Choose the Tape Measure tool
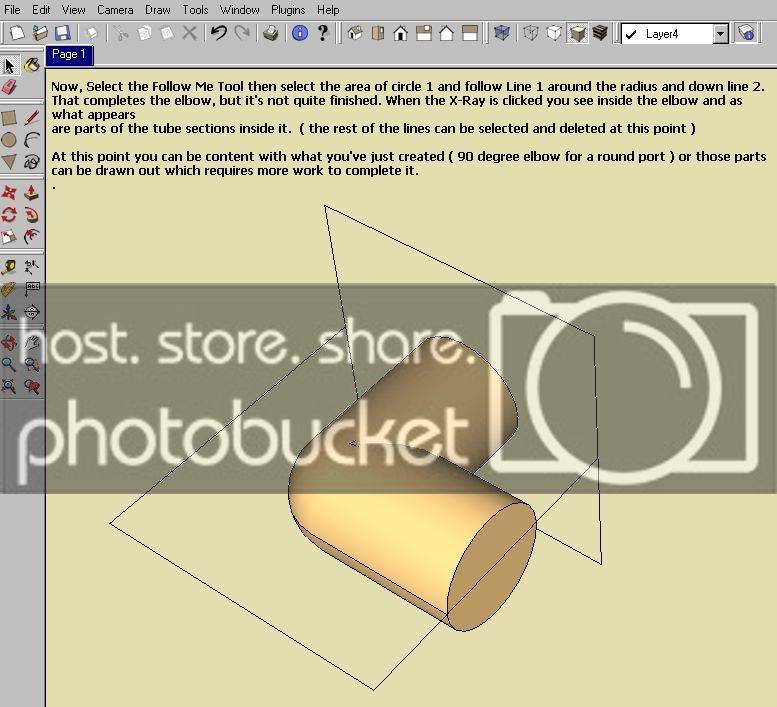777x707 pixels. point(9,268)
